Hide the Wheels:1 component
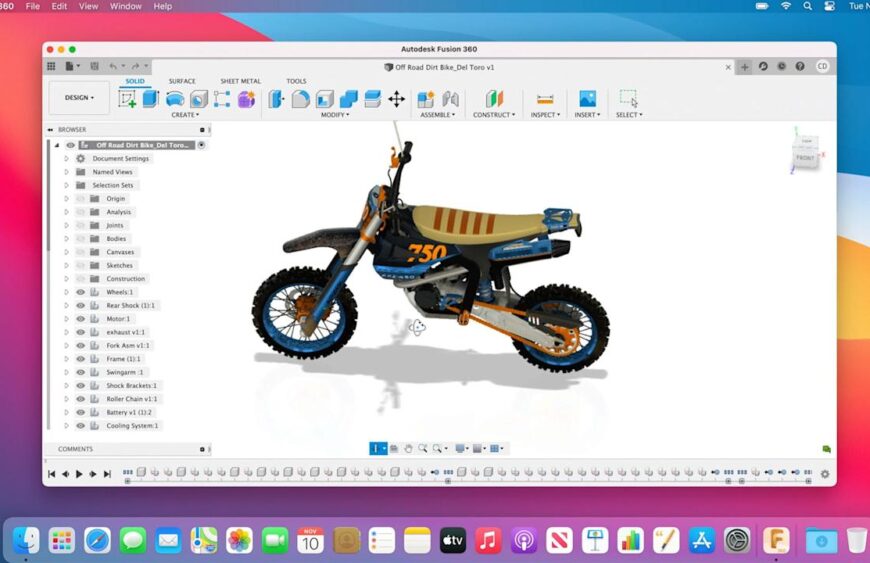This screenshot has width=870, height=563. point(80,292)
